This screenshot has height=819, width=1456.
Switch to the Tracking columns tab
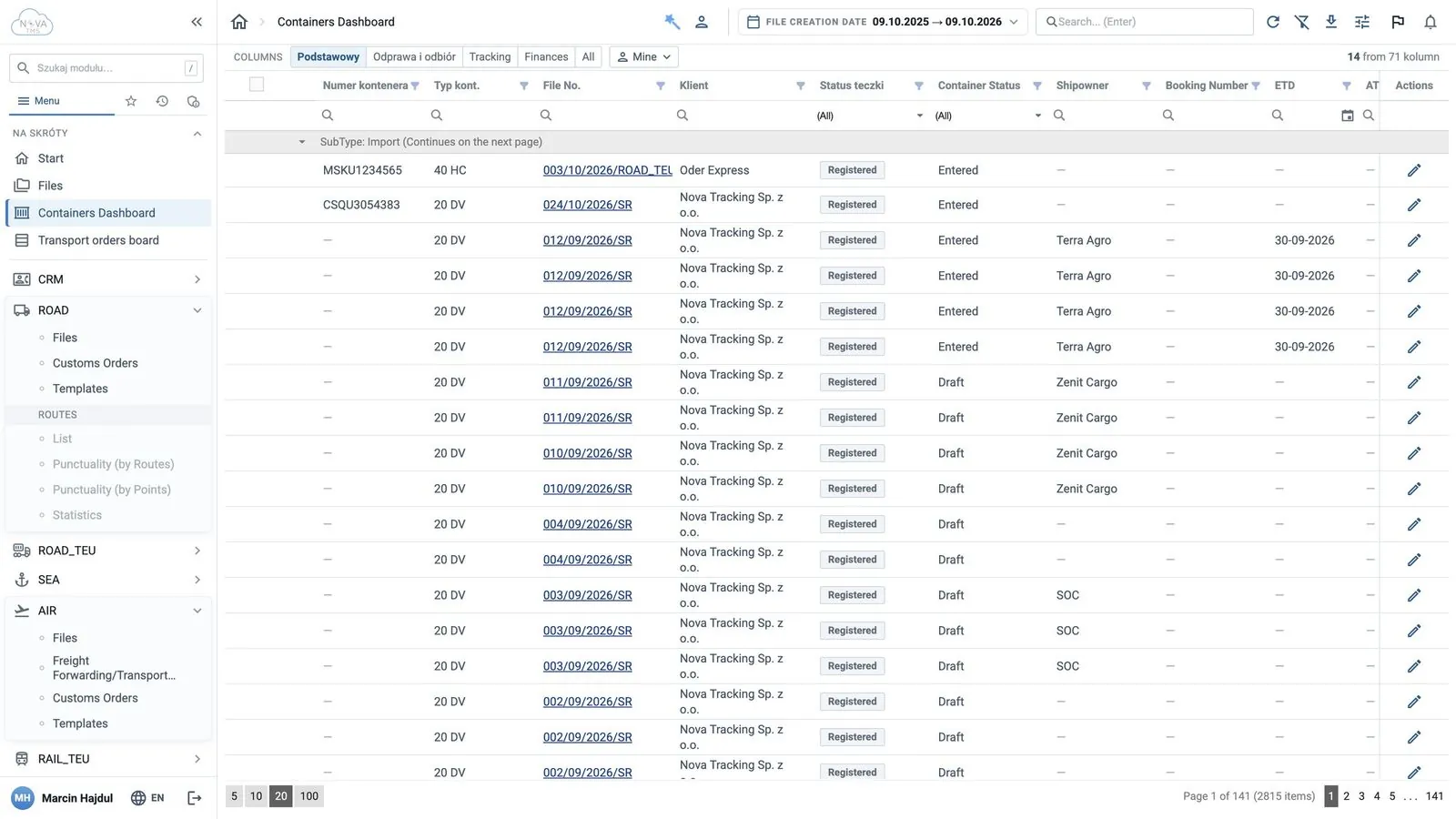pyautogui.click(x=490, y=56)
